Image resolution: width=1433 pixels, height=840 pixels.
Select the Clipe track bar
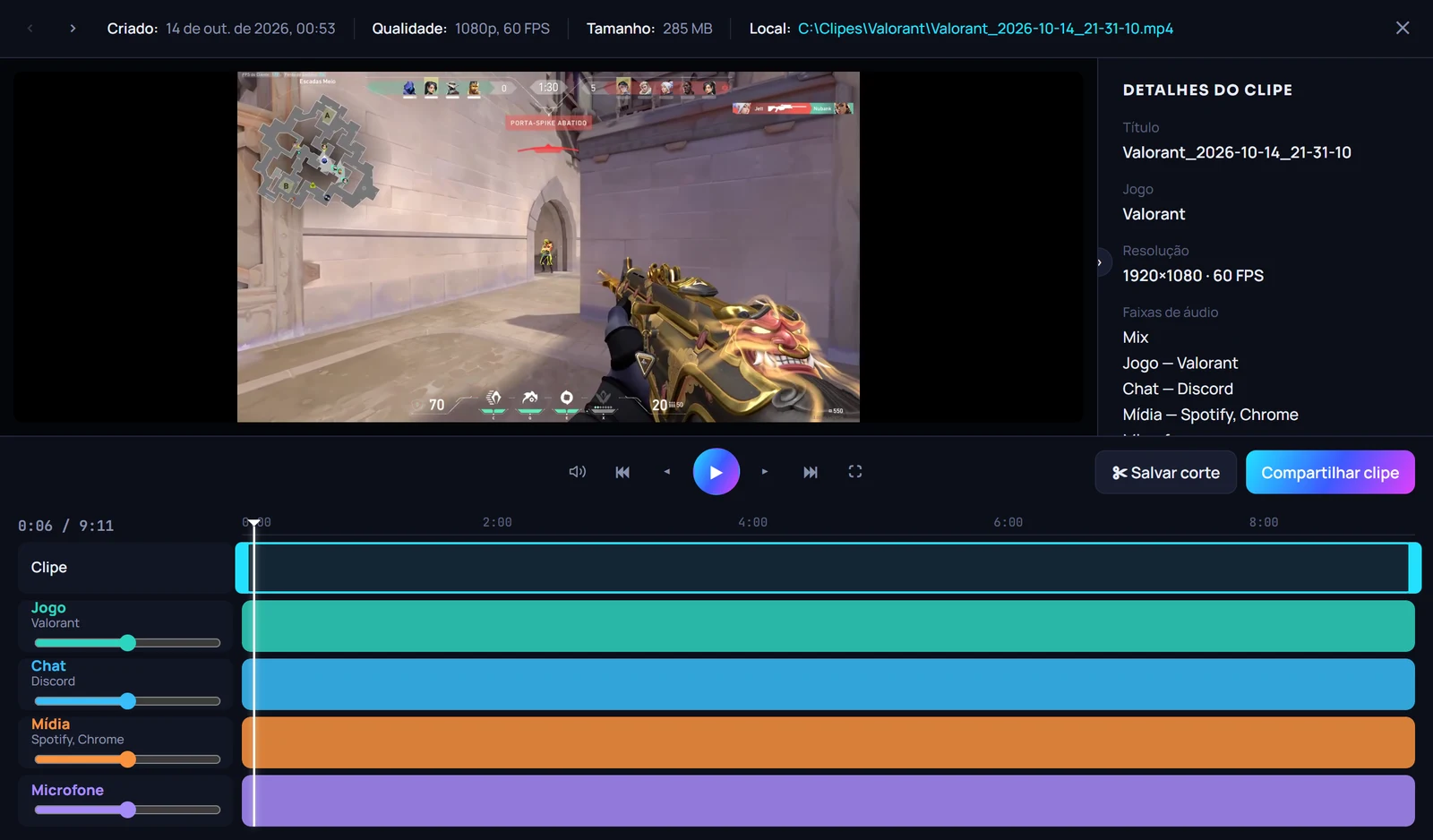[828, 568]
